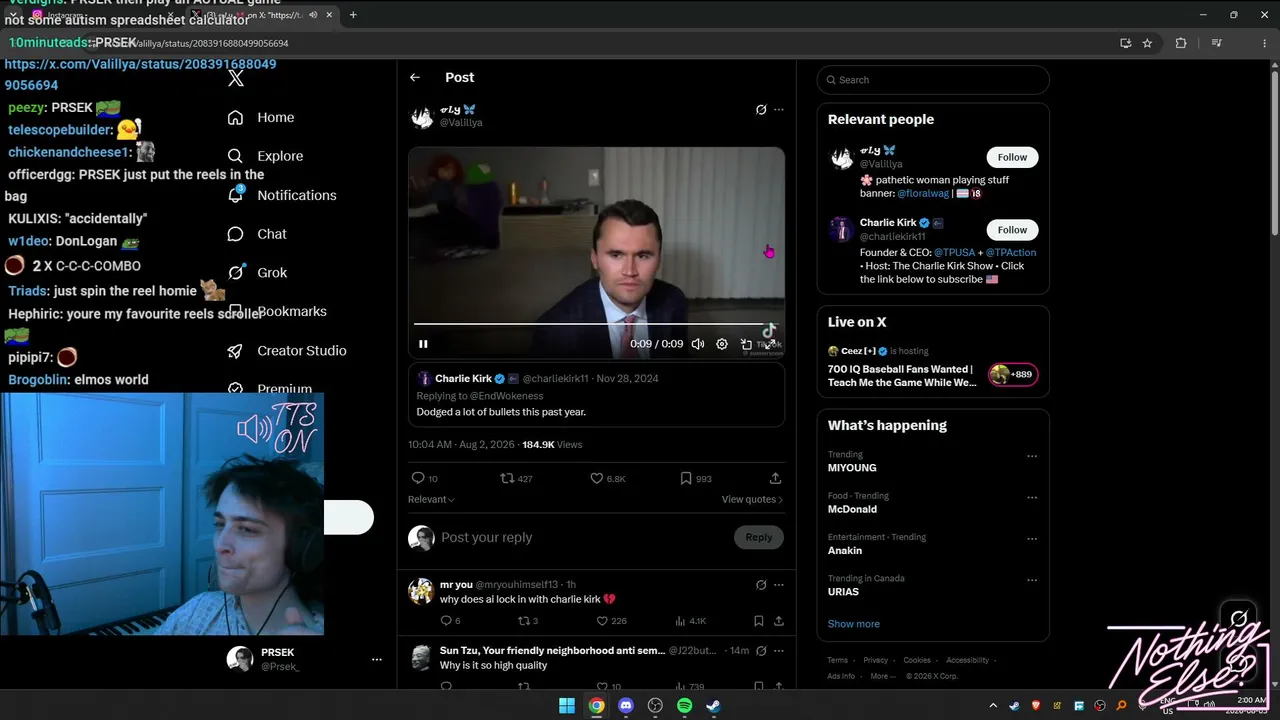Image resolution: width=1280 pixels, height=720 pixels.
Task: Search X using the Search box
Action: (x=933, y=80)
